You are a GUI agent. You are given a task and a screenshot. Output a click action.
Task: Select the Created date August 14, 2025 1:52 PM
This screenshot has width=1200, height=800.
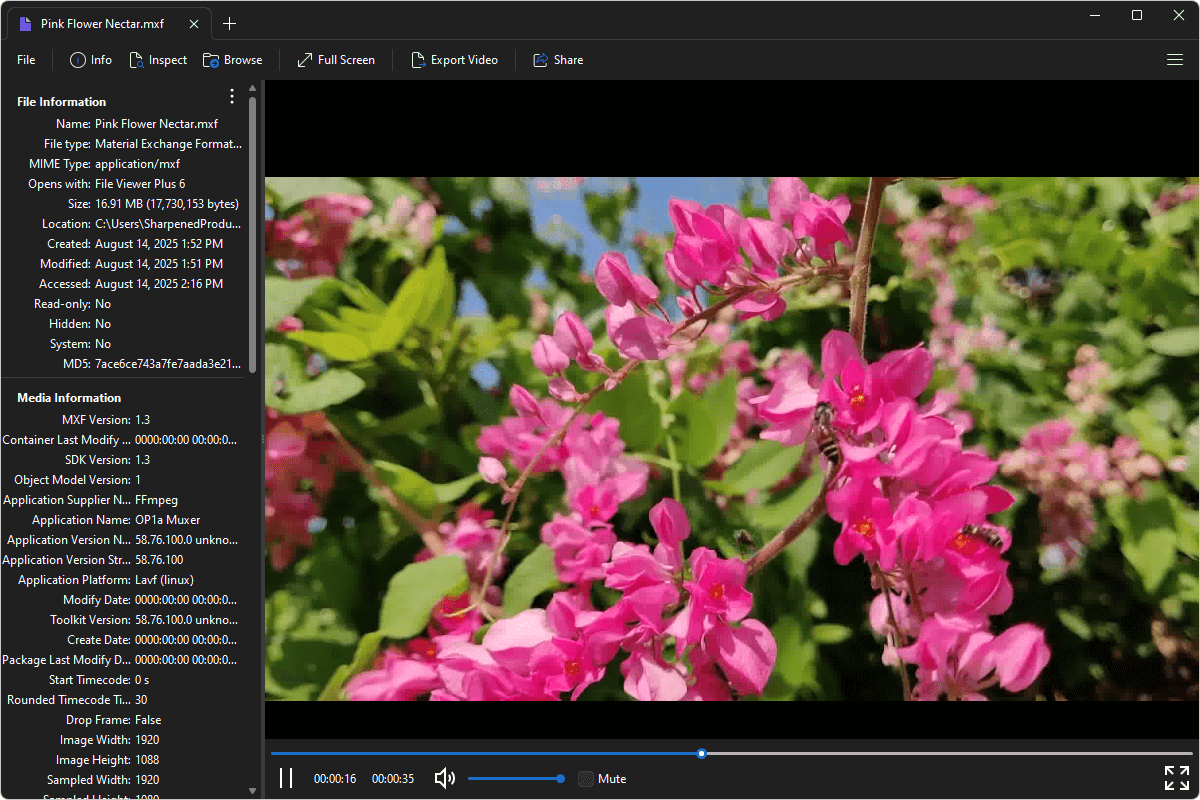[x=159, y=244]
